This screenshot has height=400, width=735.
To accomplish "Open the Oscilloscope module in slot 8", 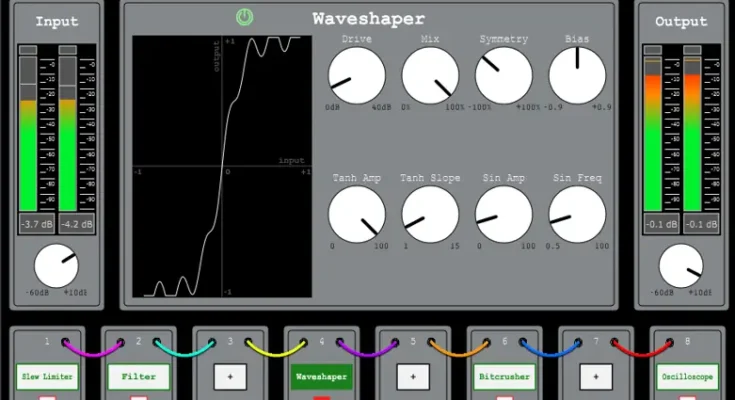I will pyautogui.click(x=687, y=377).
